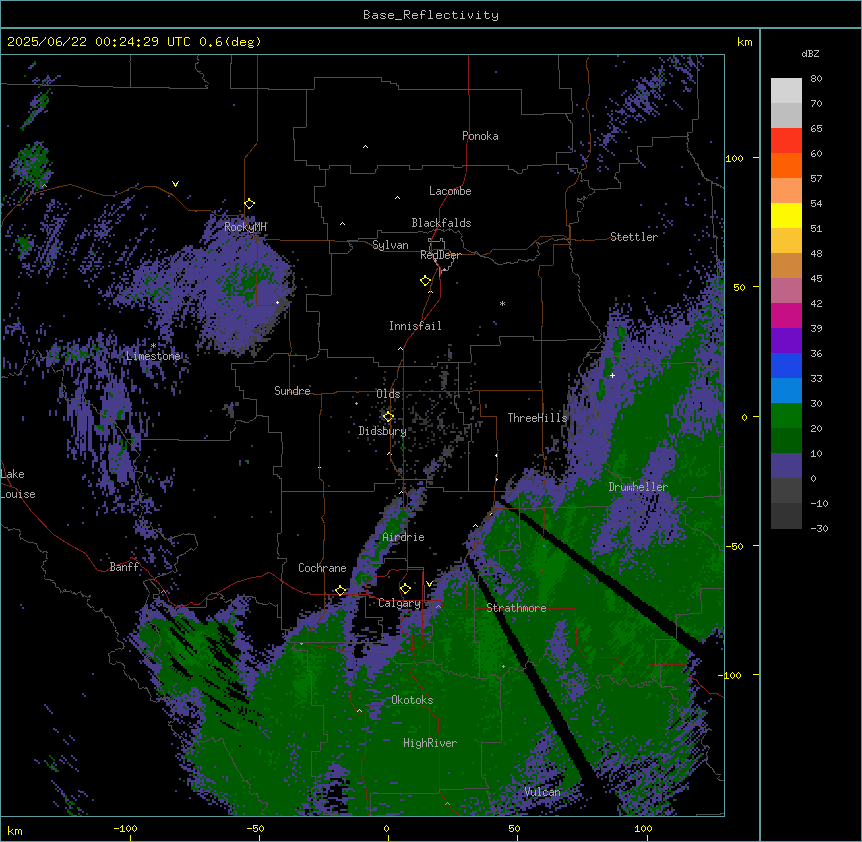
Task: Click the yellow diamond marker above Calgary label
Action: pyautogui.click(x=405, y=589)
